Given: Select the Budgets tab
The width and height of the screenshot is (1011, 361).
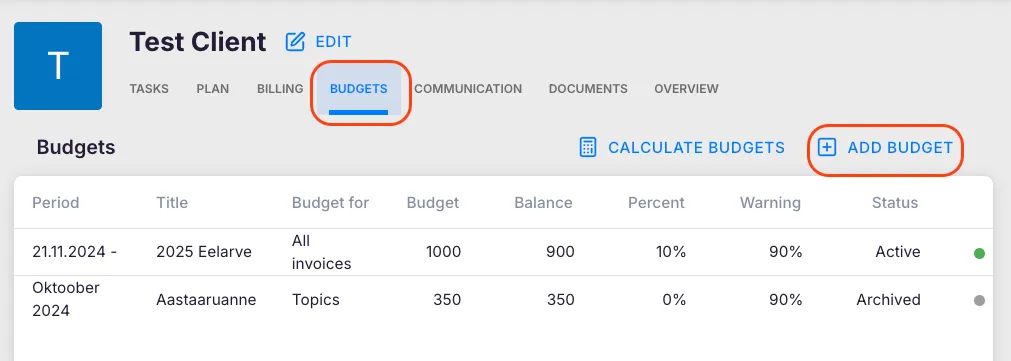Looking at the screenshot, I should click(358, 89).
